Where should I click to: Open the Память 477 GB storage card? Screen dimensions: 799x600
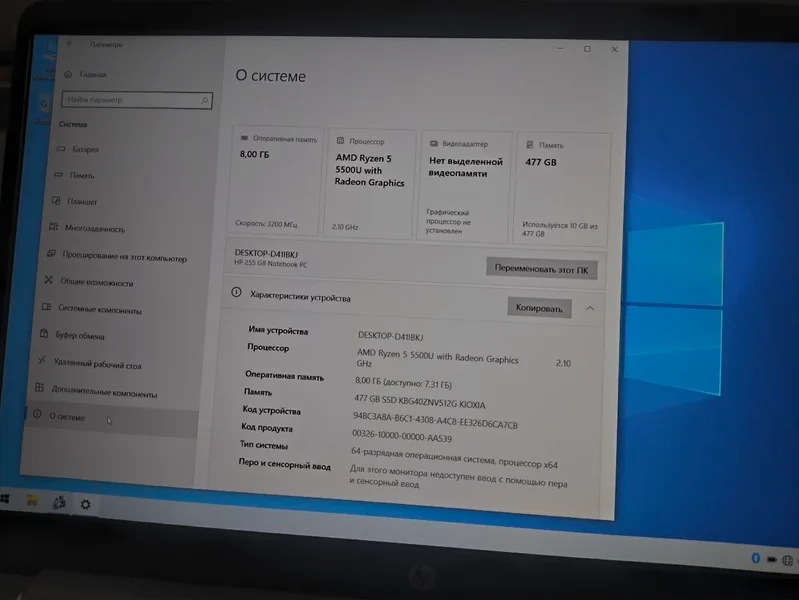(562, 190)
